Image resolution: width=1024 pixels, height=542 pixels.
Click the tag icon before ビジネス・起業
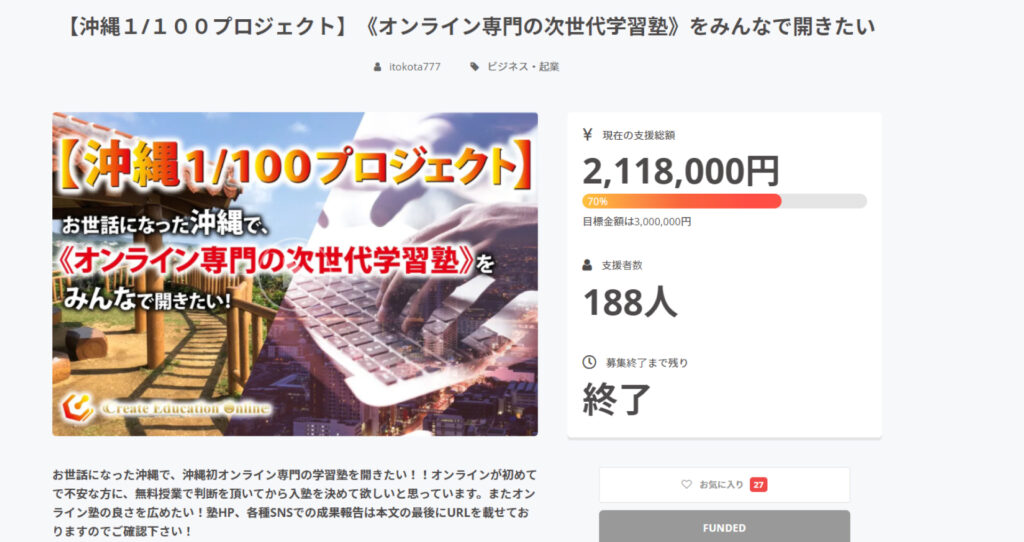click(475, 67)
